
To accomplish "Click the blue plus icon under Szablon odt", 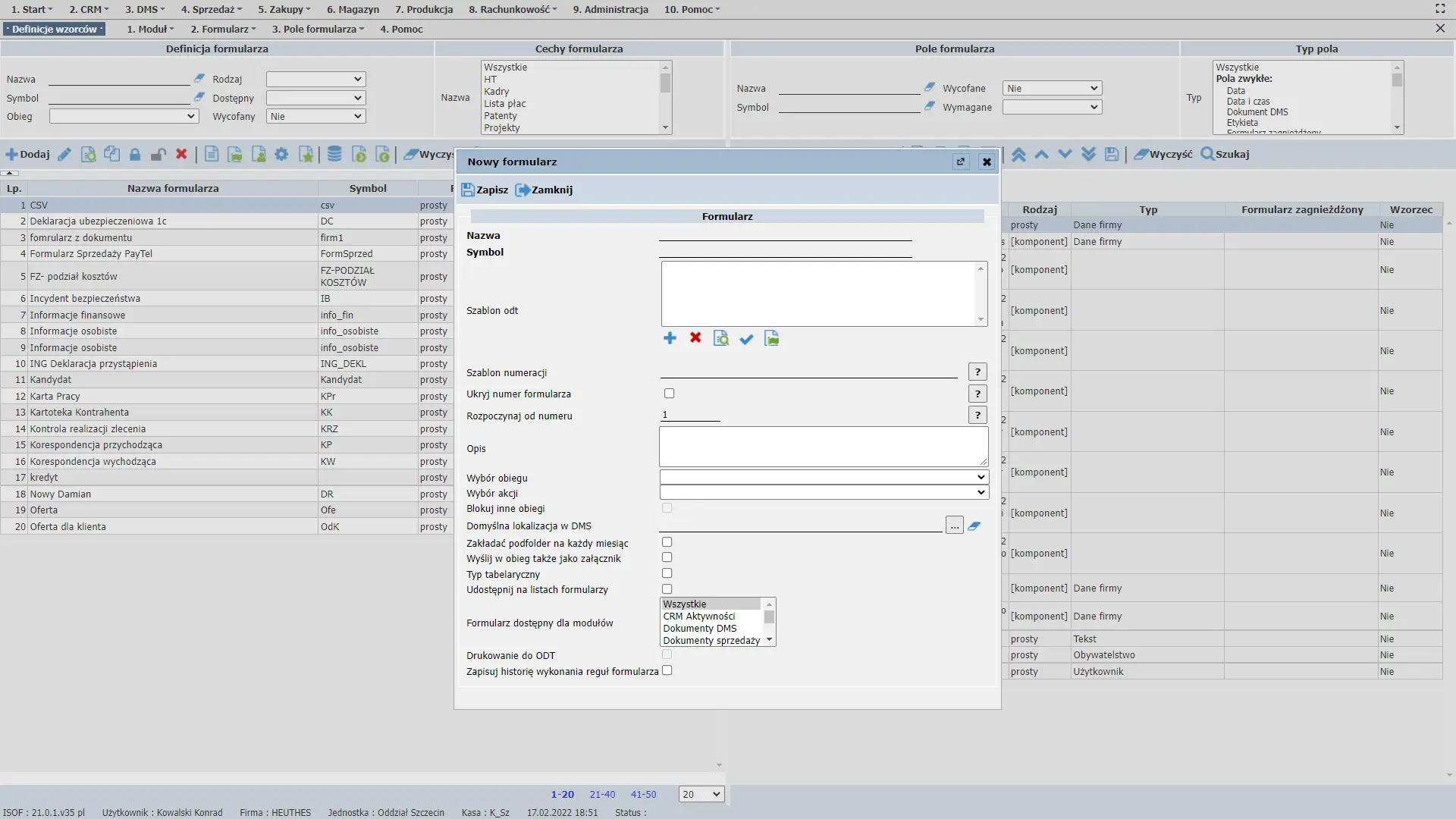I will click(670, 338).
